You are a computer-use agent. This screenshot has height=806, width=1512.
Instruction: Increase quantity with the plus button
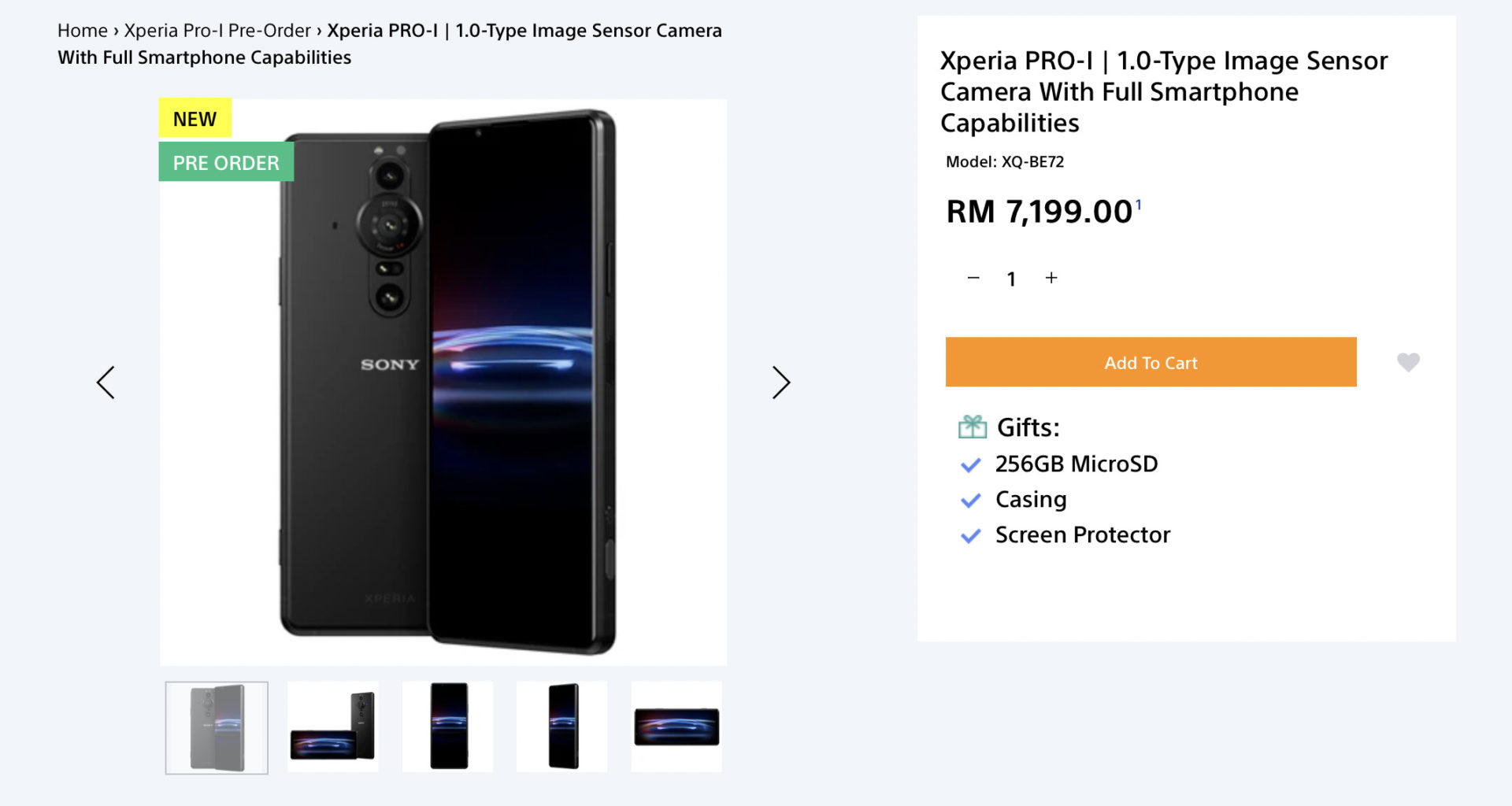pyautogui.click(x=1051, y=278)
